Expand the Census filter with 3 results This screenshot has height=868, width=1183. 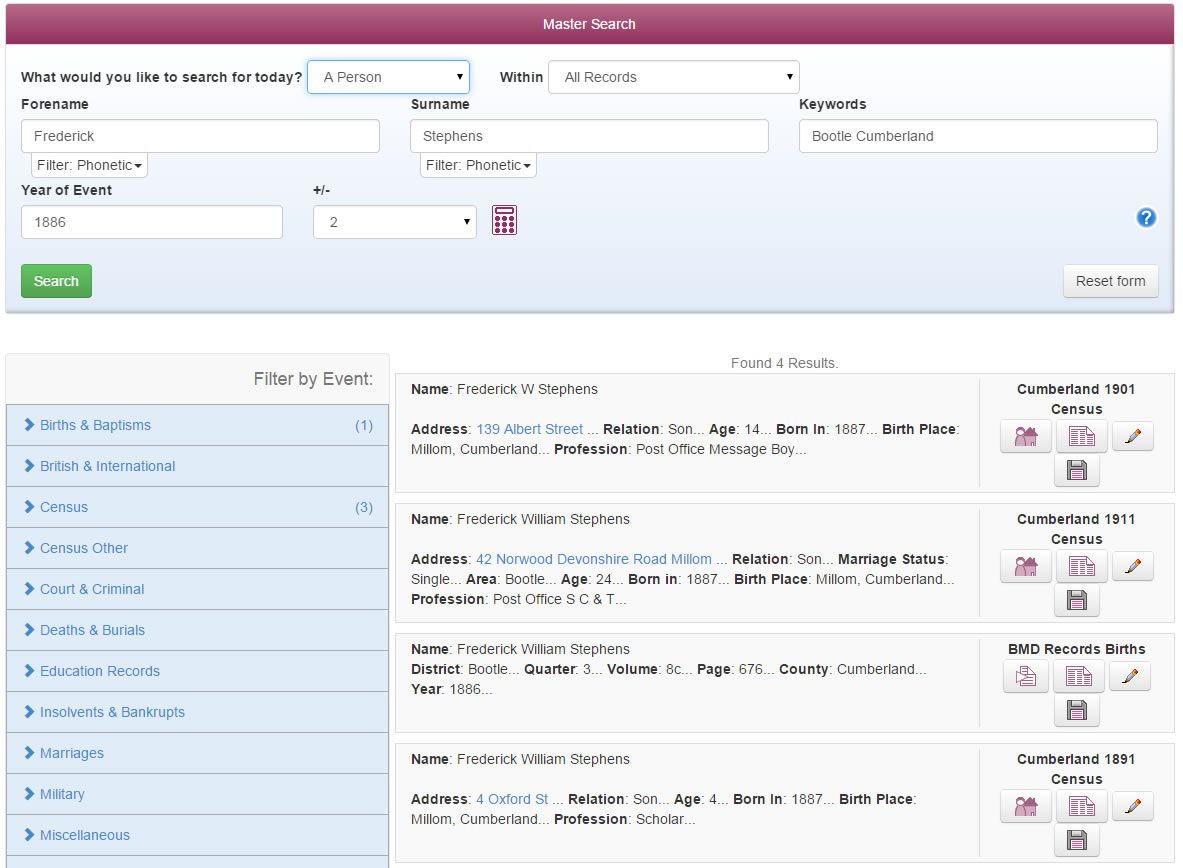(198, 507)
